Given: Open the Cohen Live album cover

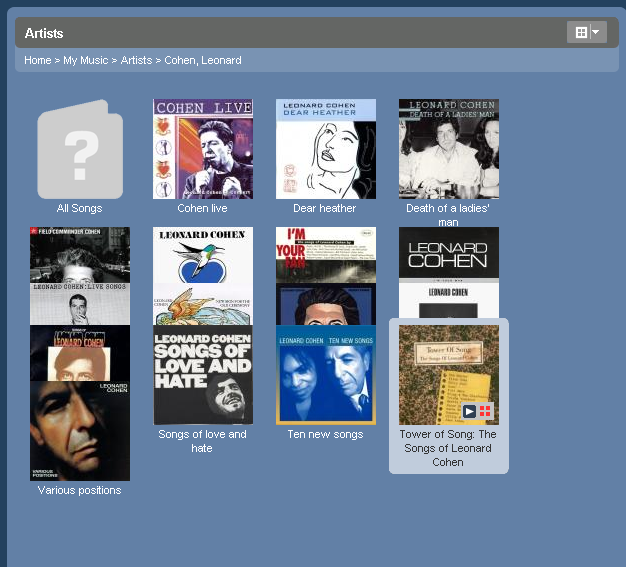Looking at the screenshot, I should click(x=203, y=149).
